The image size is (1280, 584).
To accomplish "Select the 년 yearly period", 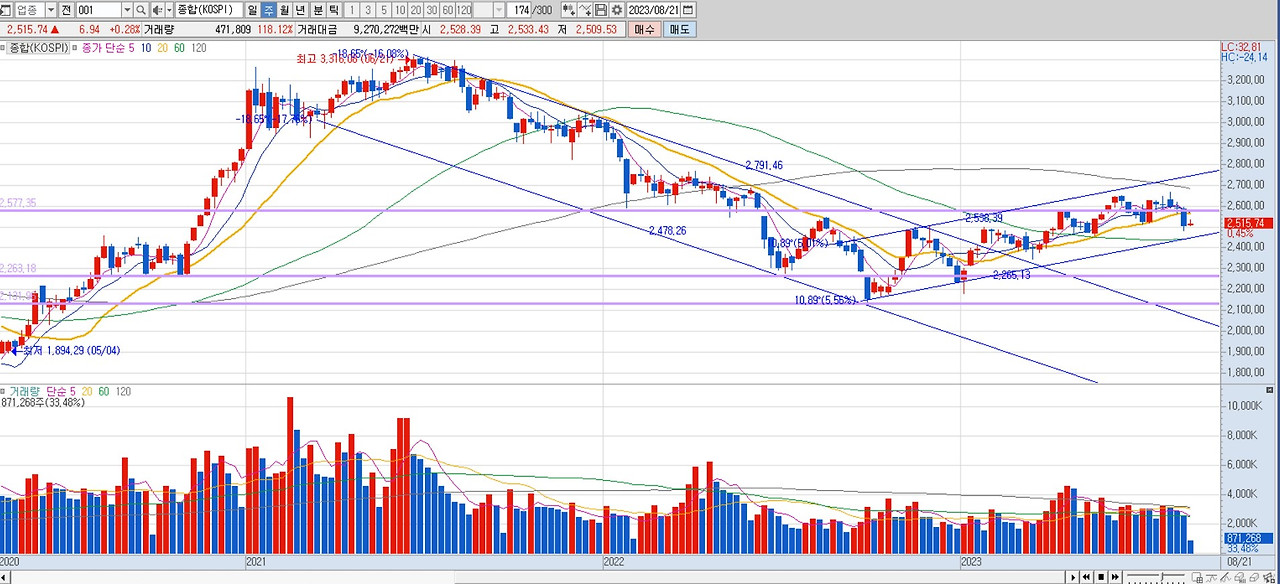I will (x=300, y=10).
